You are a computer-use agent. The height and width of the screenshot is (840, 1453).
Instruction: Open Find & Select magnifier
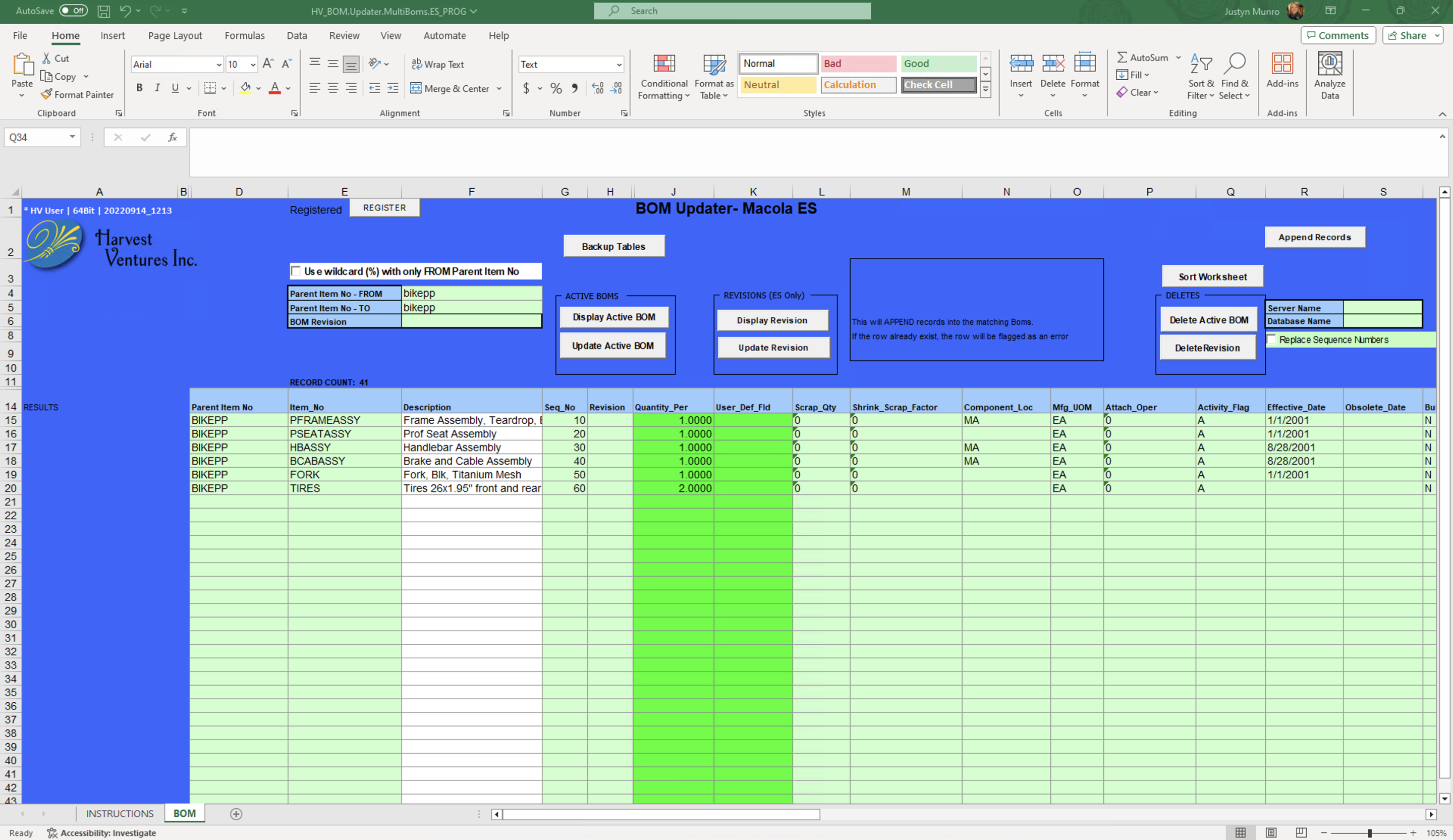[1235, 77]
